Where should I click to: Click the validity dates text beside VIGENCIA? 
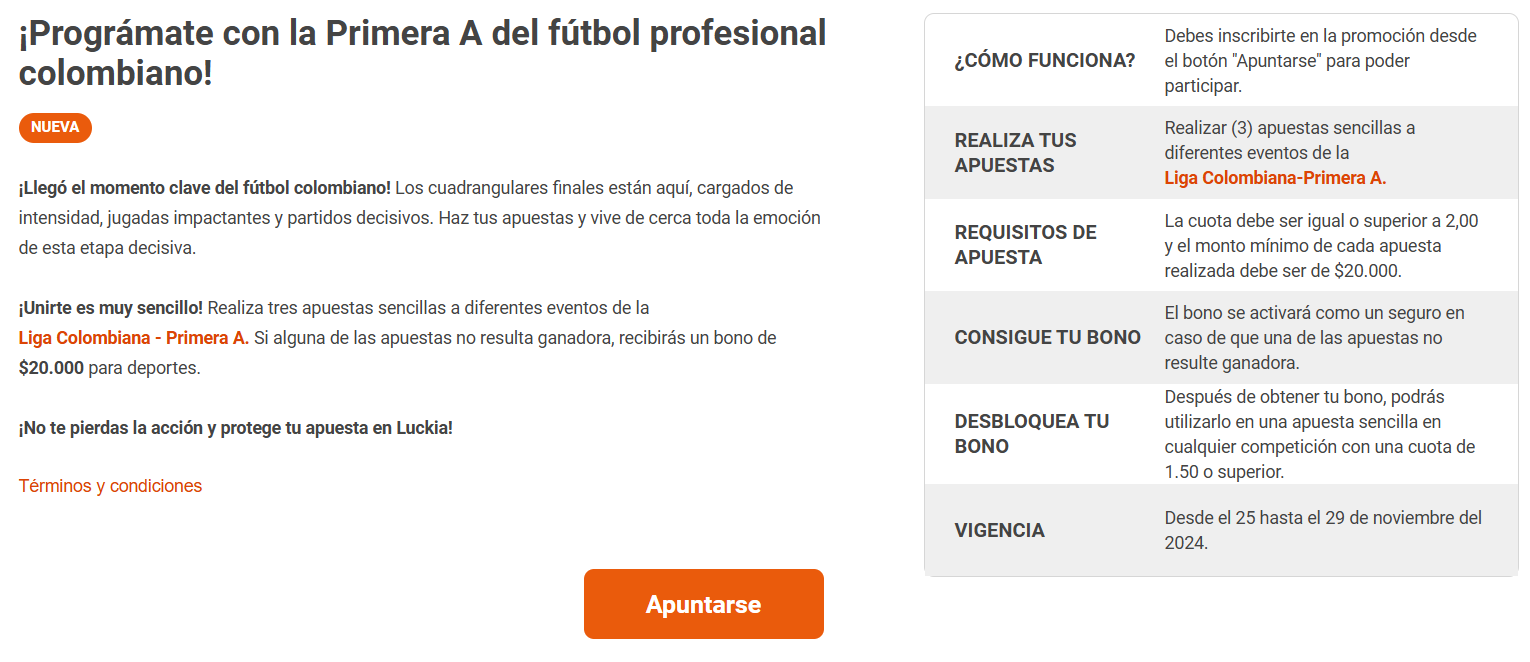(x=1322, y=530)
